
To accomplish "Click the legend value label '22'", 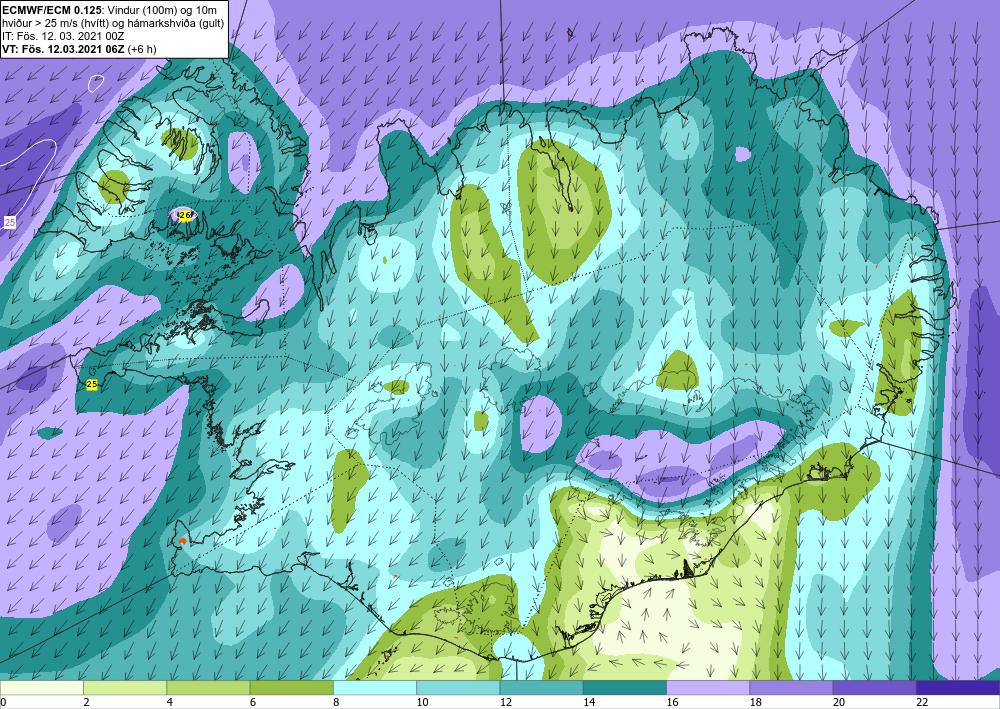I will (x=922, y=703).
